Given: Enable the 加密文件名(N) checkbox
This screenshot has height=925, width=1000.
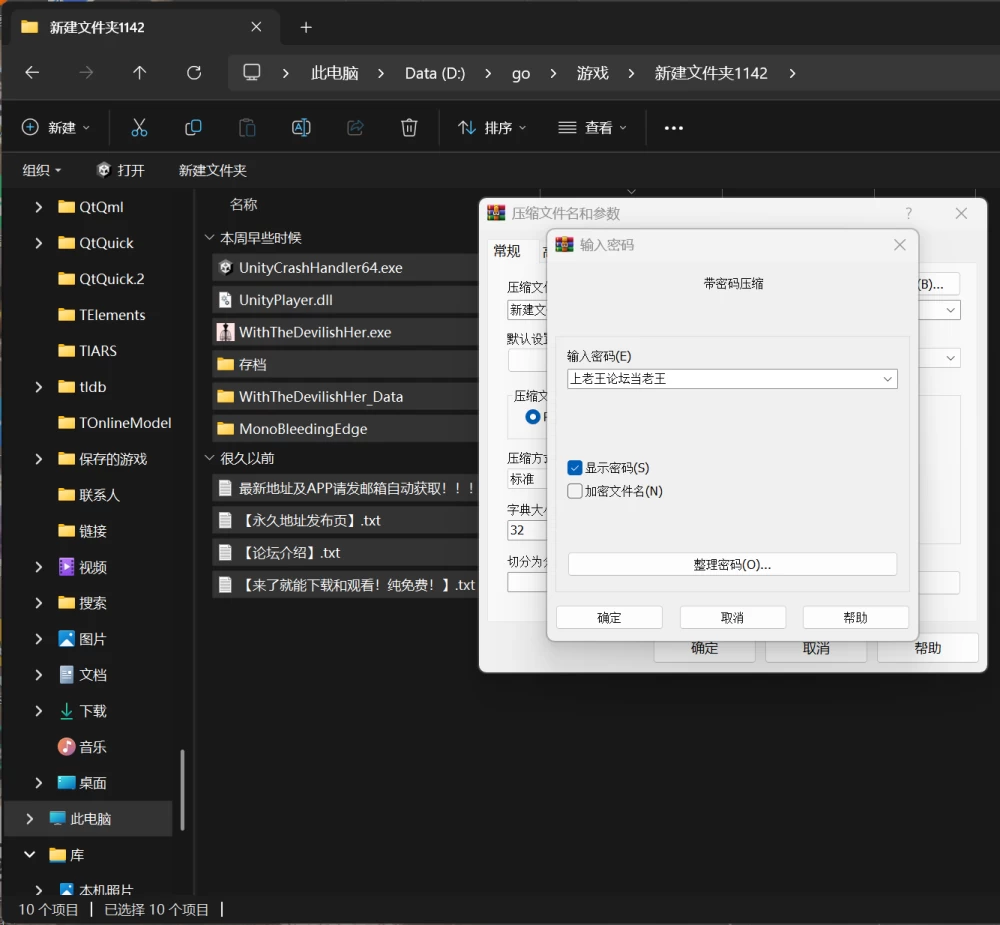Looking at the screenshot, I should [575, 491].
